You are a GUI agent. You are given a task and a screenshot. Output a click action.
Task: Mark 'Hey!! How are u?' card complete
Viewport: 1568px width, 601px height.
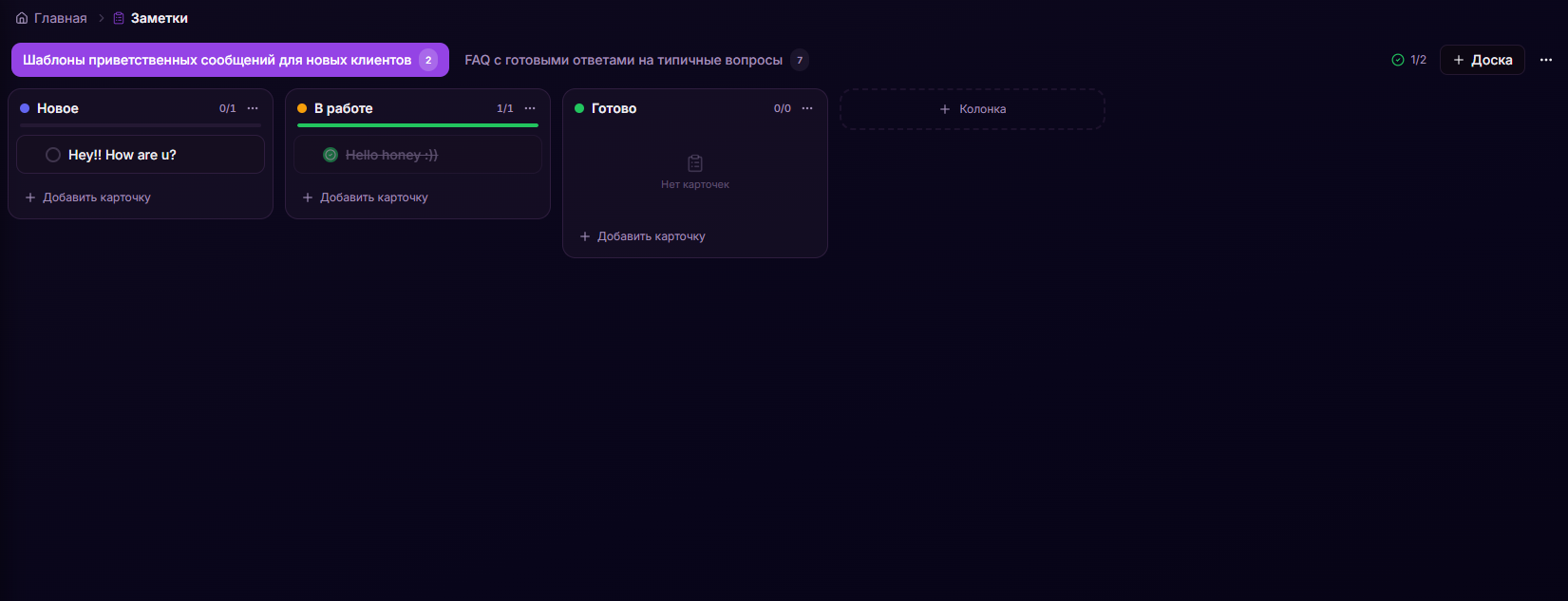pyautogui.click(x=53, y=155)
